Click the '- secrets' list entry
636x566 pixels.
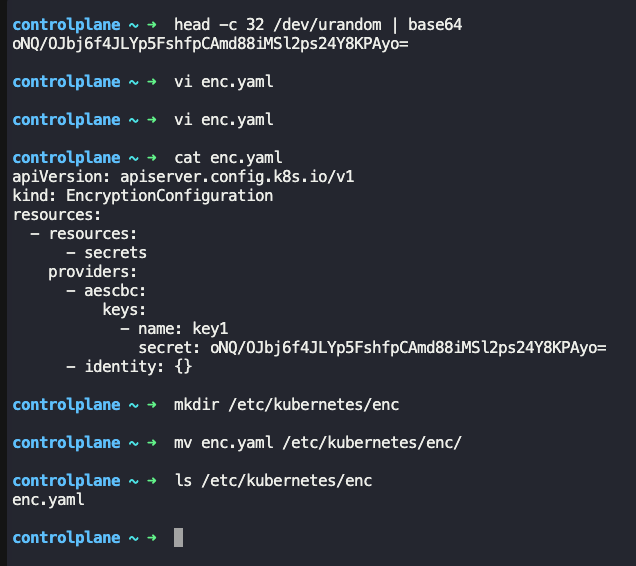pyautogui.click(x=106, y=253)
